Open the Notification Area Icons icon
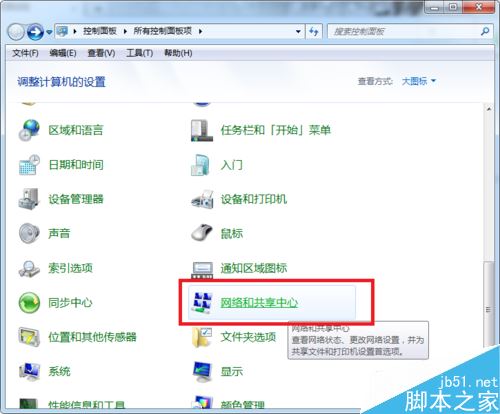This screenshot has width=500, height=414. click(x=201, y=269)
